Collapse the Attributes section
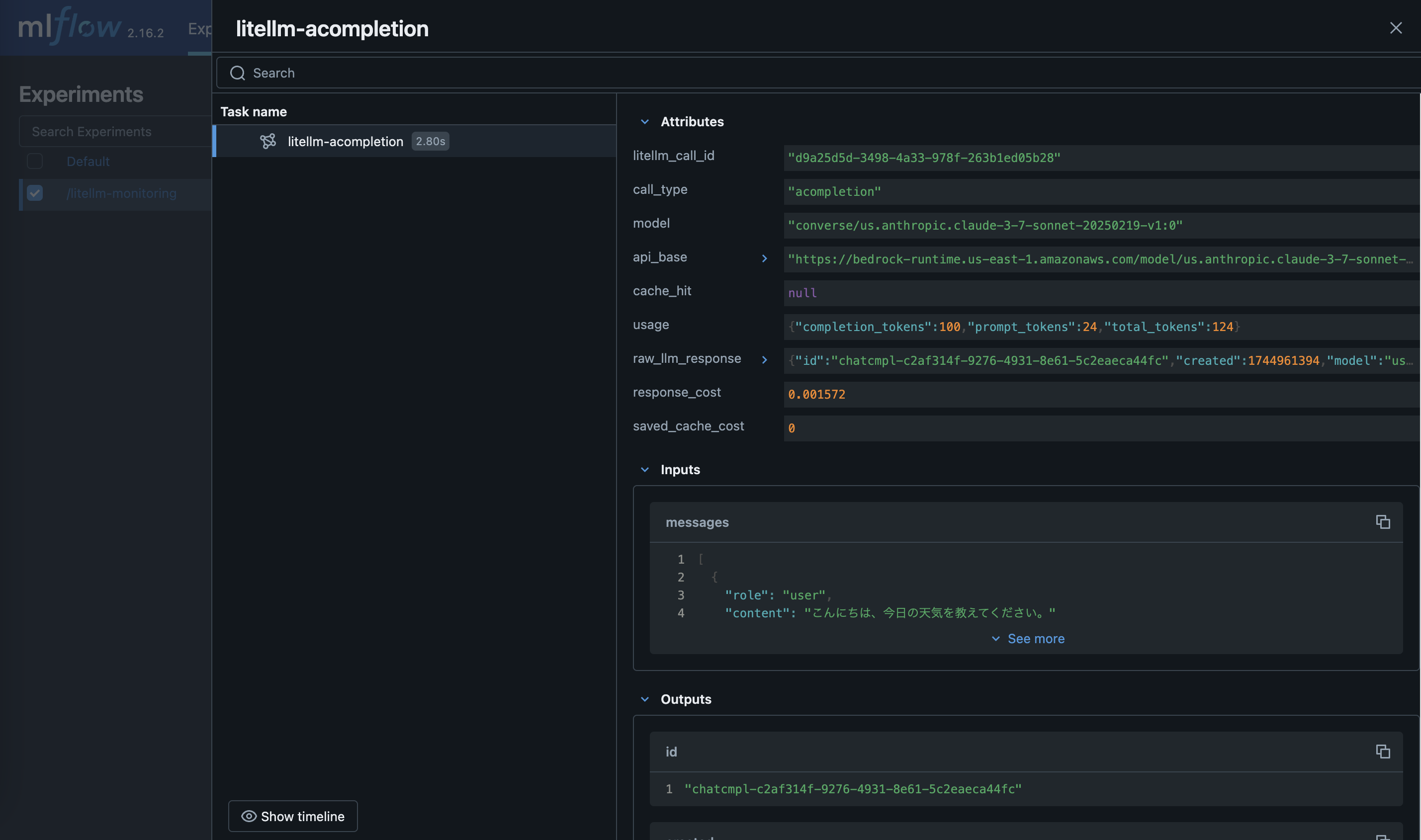 click(x=644, y=122)
